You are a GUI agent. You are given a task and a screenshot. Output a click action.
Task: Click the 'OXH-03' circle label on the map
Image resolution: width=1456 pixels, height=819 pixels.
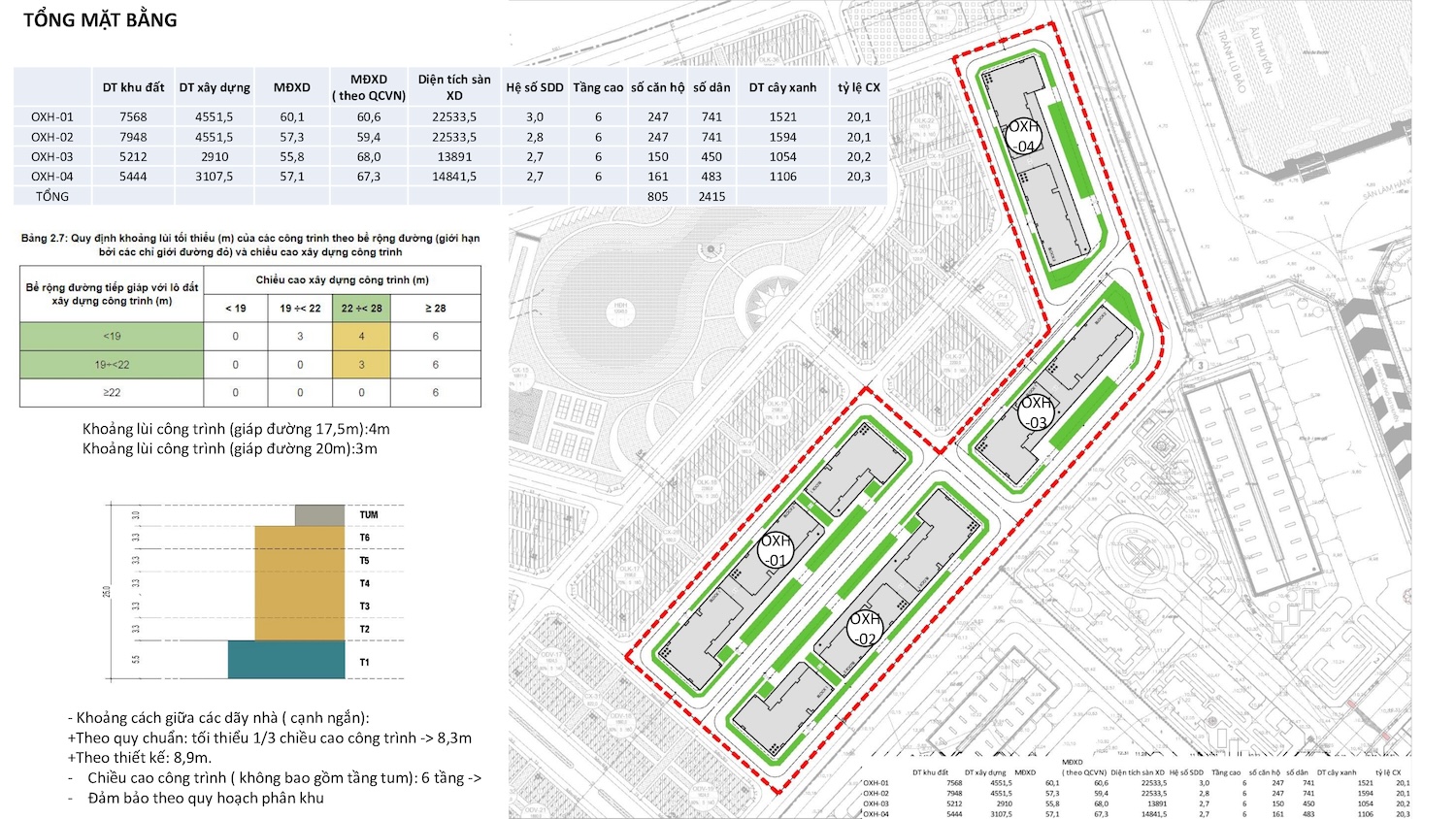click(x=1037, y=411)
